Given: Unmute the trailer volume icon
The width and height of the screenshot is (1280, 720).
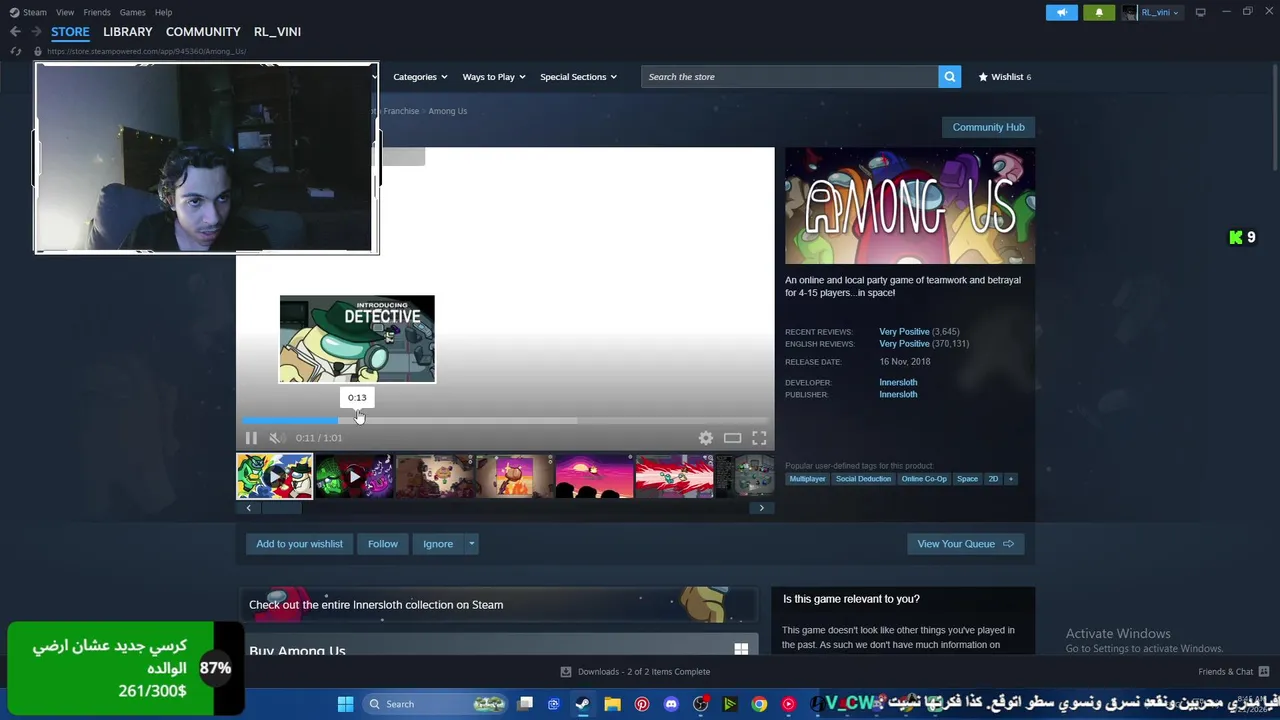Looking at the screenshot, I should click(277, 438).
